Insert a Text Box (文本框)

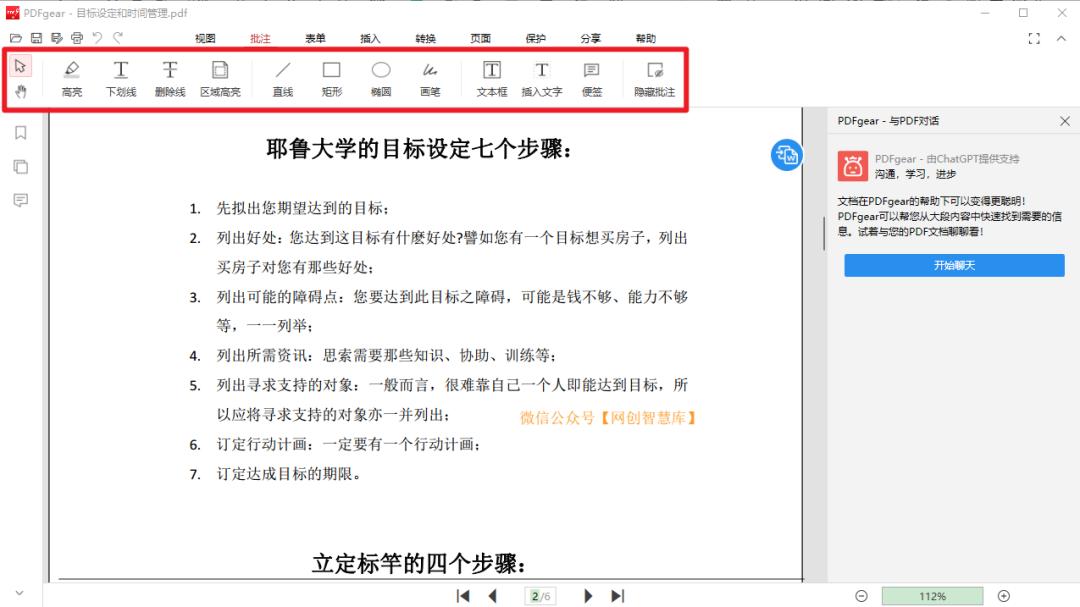(491, 80)
